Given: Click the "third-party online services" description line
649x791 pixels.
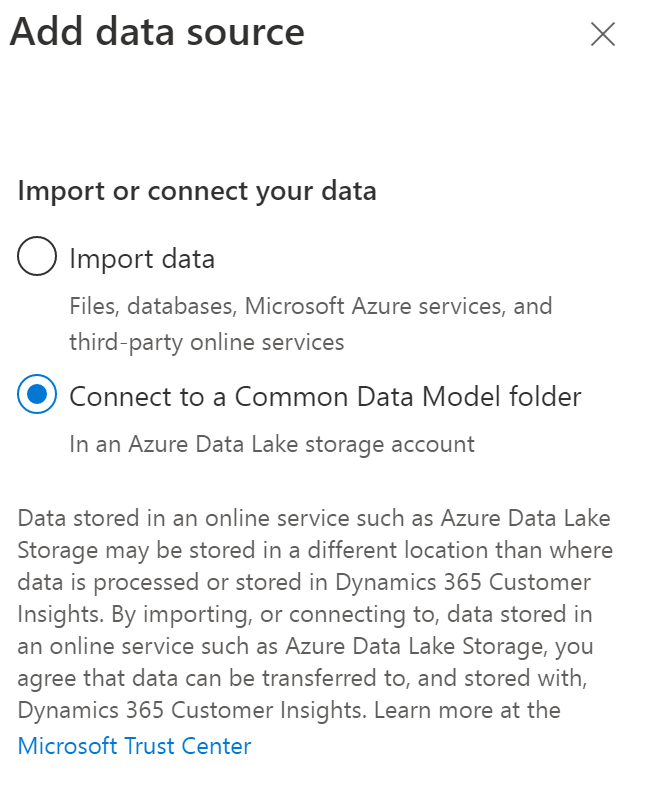Looking at the screenshot, I should (206, 342).
